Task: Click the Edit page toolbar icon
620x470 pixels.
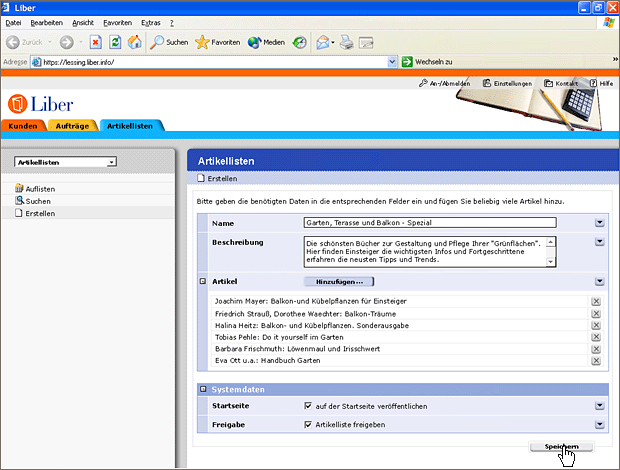Action: click(x=366, y=42)
